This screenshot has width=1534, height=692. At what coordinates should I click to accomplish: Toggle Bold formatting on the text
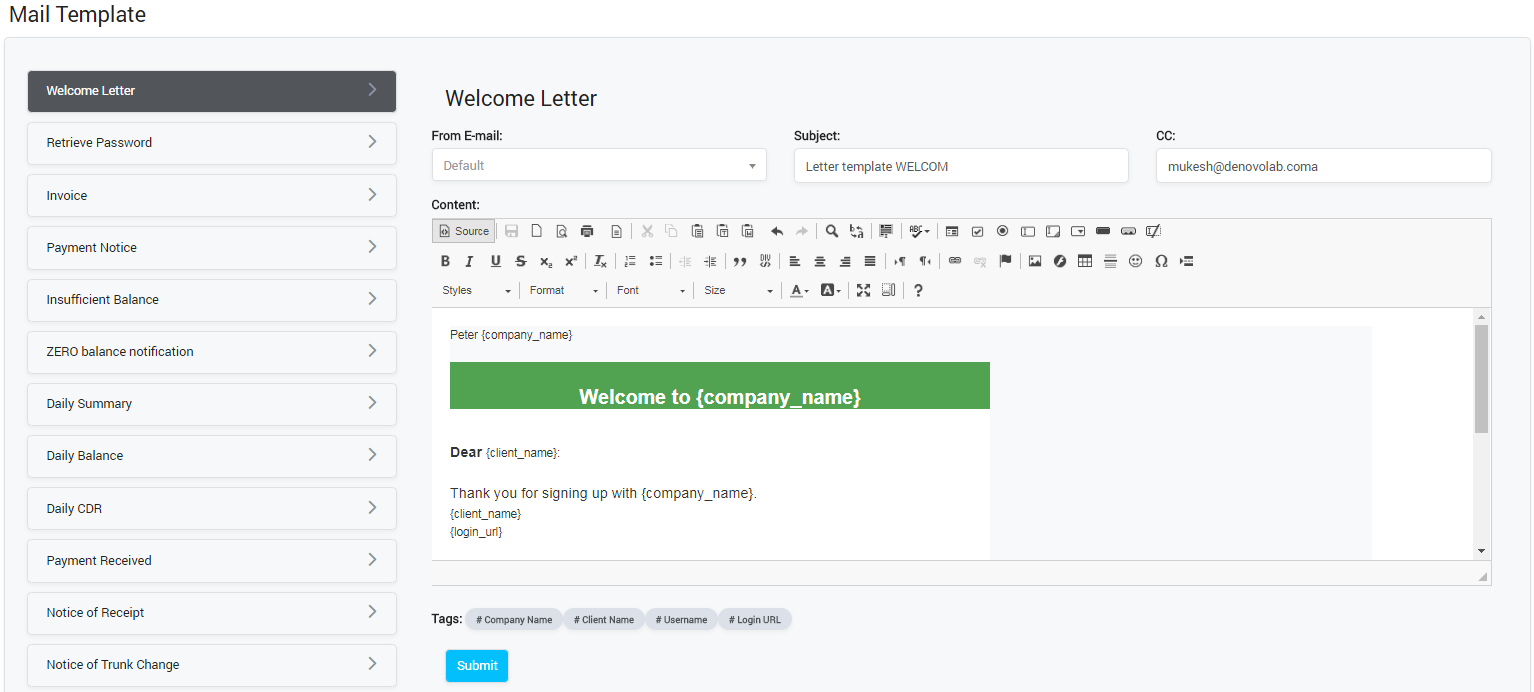pyautogui.click(x=445, y=261)
